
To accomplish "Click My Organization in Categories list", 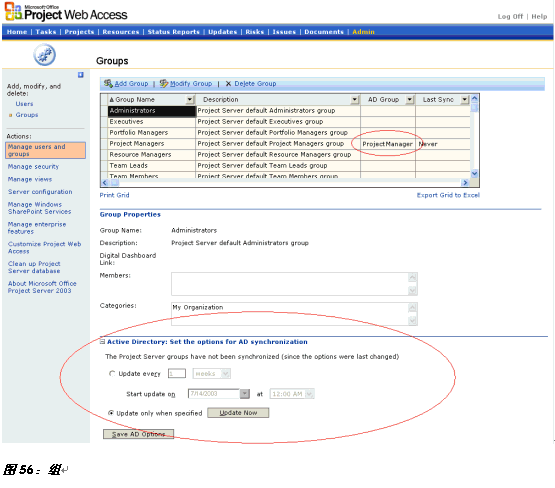I will pyautogui.click(x=198, y=307).
